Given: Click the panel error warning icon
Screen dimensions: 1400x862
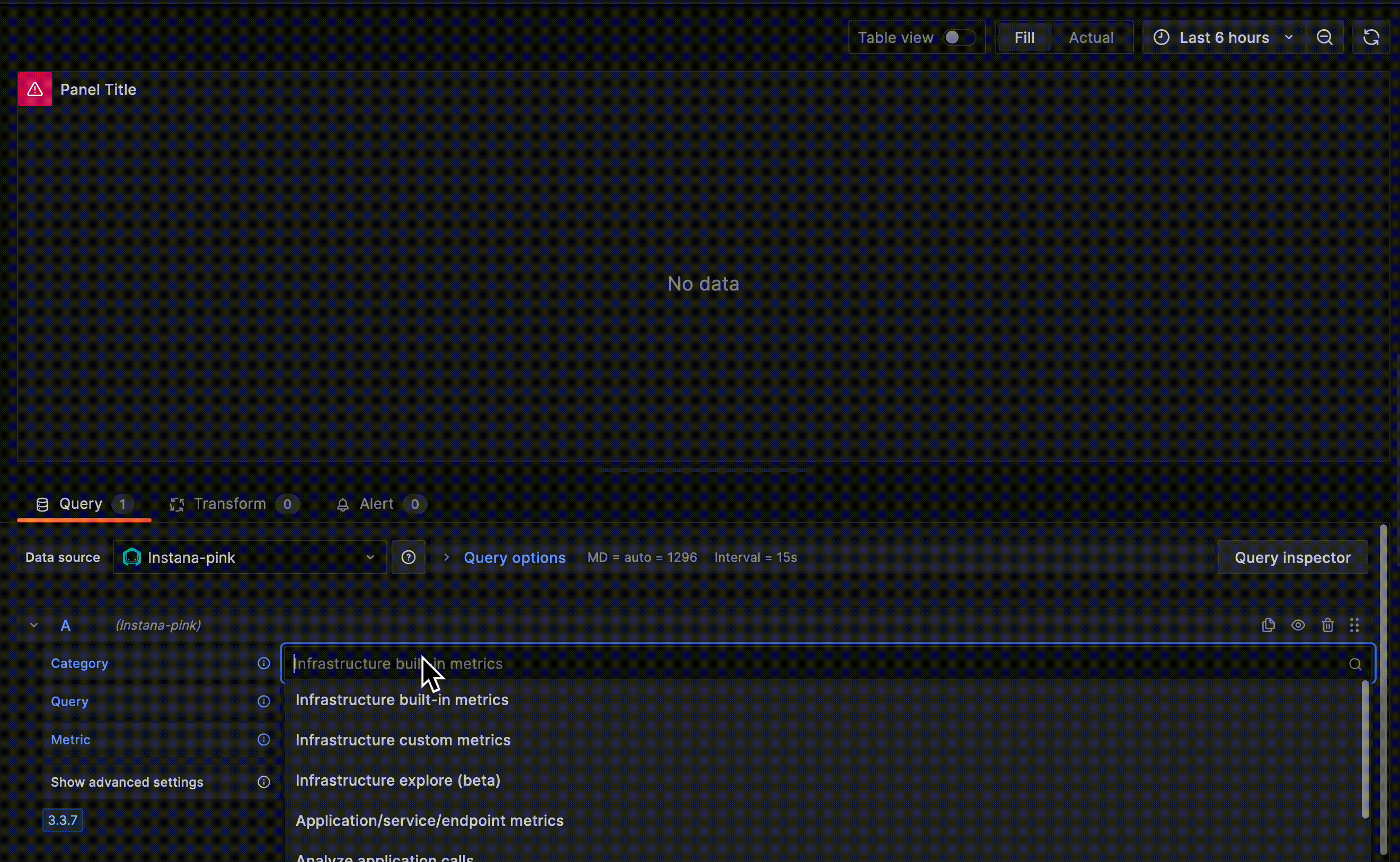Looking at the screenshot, I should click(x=35, y=90).
